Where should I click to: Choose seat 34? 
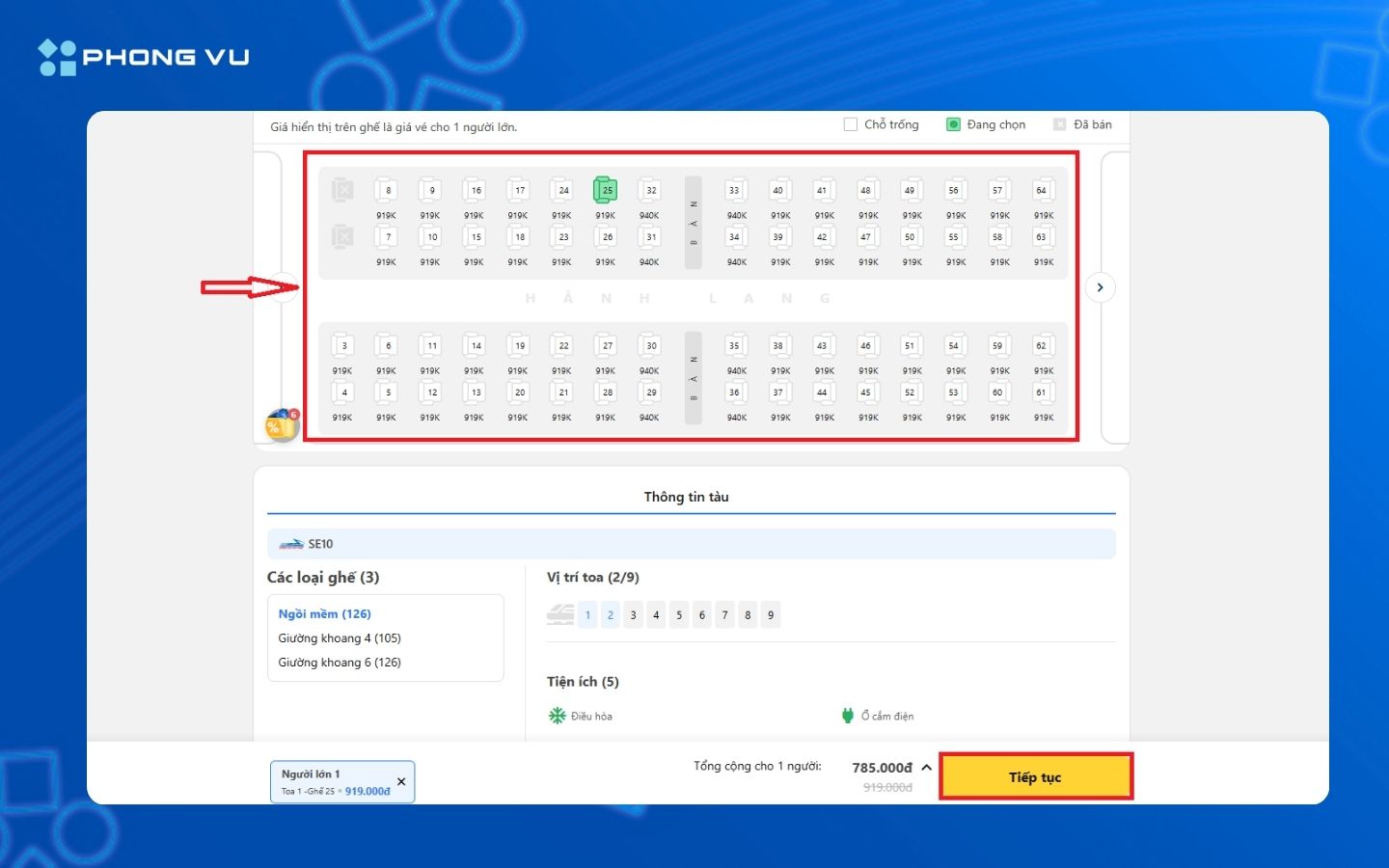pyautogui.click(x=736, y=237)
